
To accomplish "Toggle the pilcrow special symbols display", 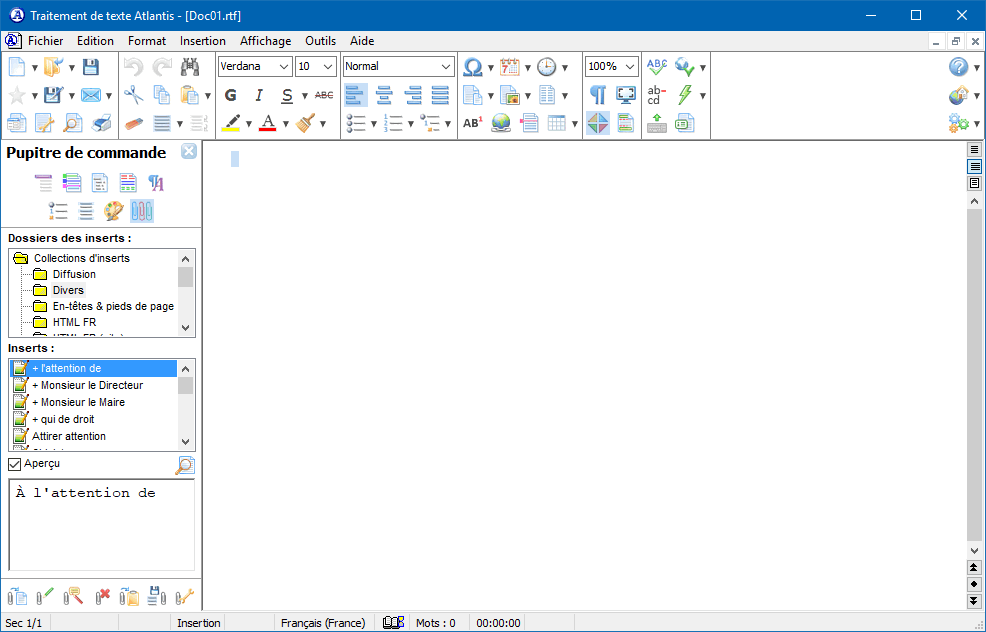I will [x=598, y=95].
